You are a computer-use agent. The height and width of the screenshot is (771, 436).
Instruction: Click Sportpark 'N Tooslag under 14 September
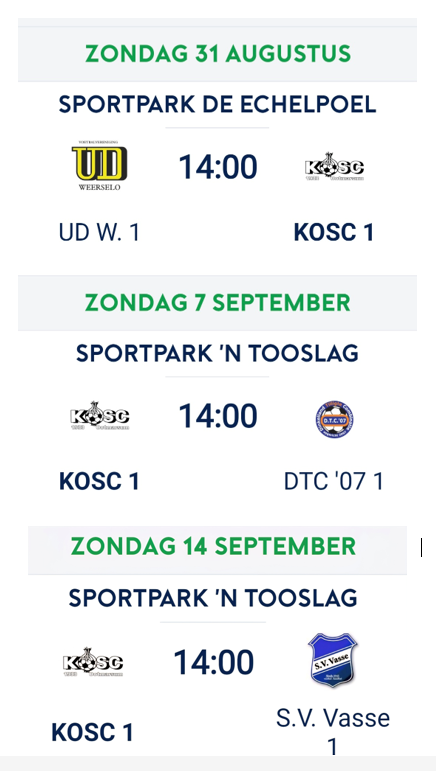[x=213, y=598]
